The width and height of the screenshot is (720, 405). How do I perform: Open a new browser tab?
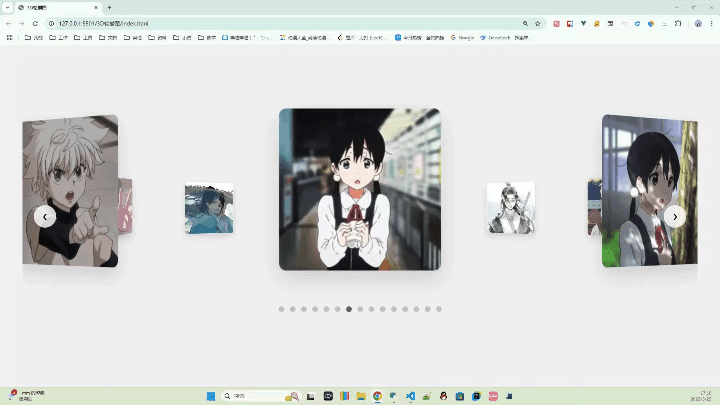[109, 7]
